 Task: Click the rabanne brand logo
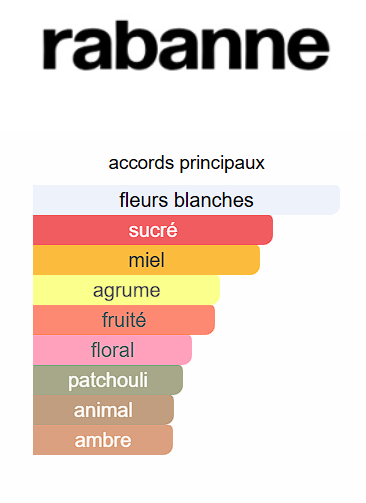(186, 45)
